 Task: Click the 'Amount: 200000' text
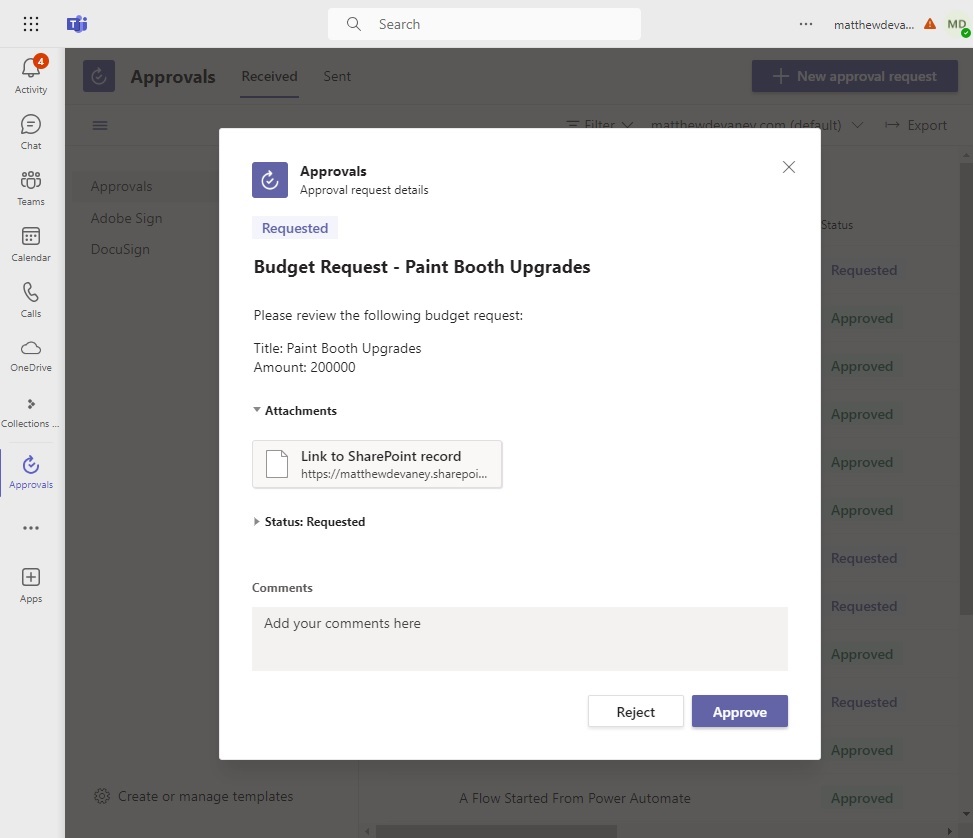pos(304,367)
